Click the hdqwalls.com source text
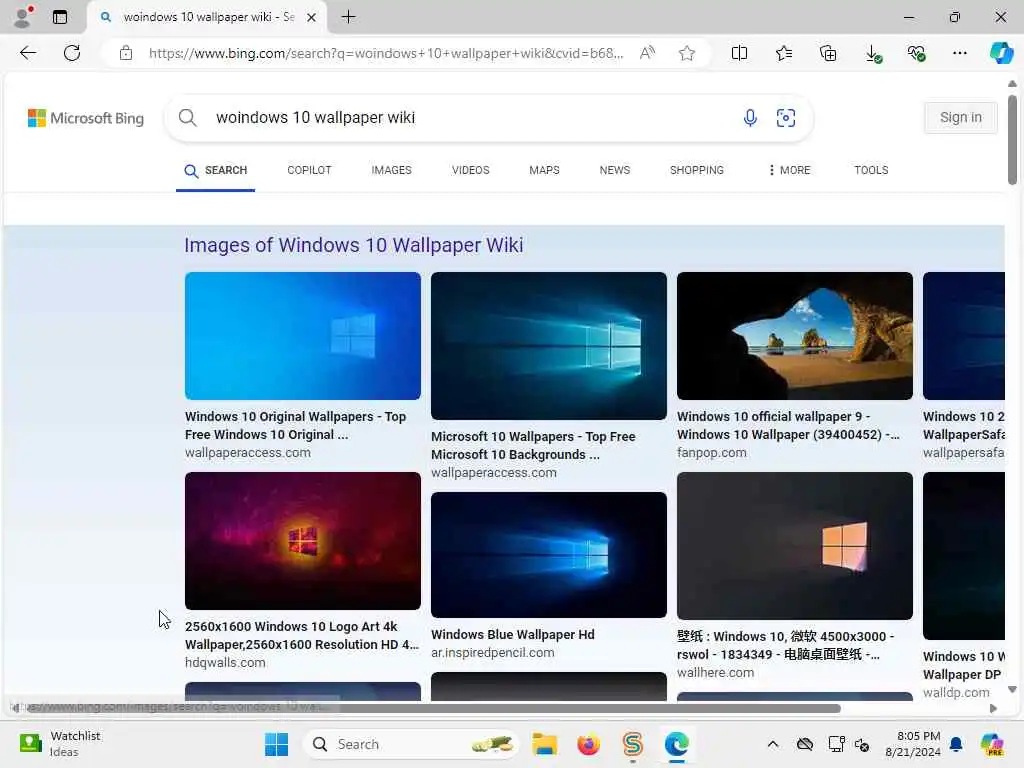 tap(225, 662)
